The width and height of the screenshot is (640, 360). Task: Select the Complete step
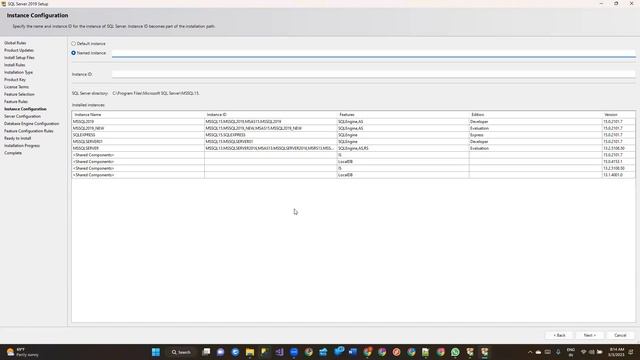pyautogui.click(x=13, y=153)
